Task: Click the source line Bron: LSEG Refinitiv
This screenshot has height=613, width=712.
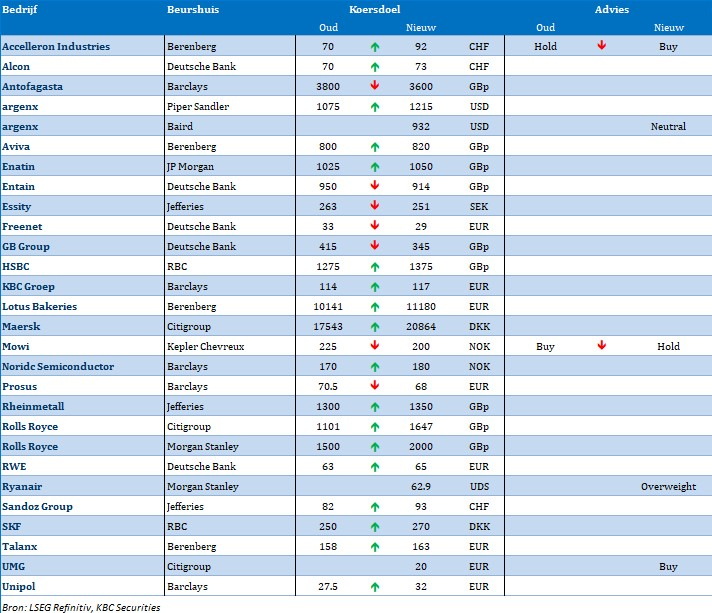Action: pyautogui.click(x=81, y=608)
